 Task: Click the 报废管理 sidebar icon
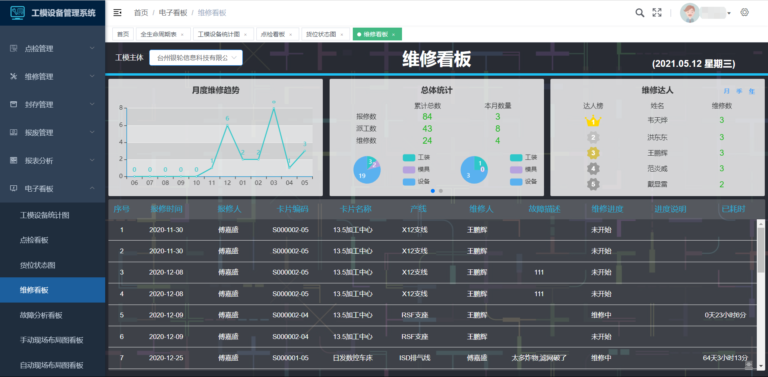click(x=14, y=132)
